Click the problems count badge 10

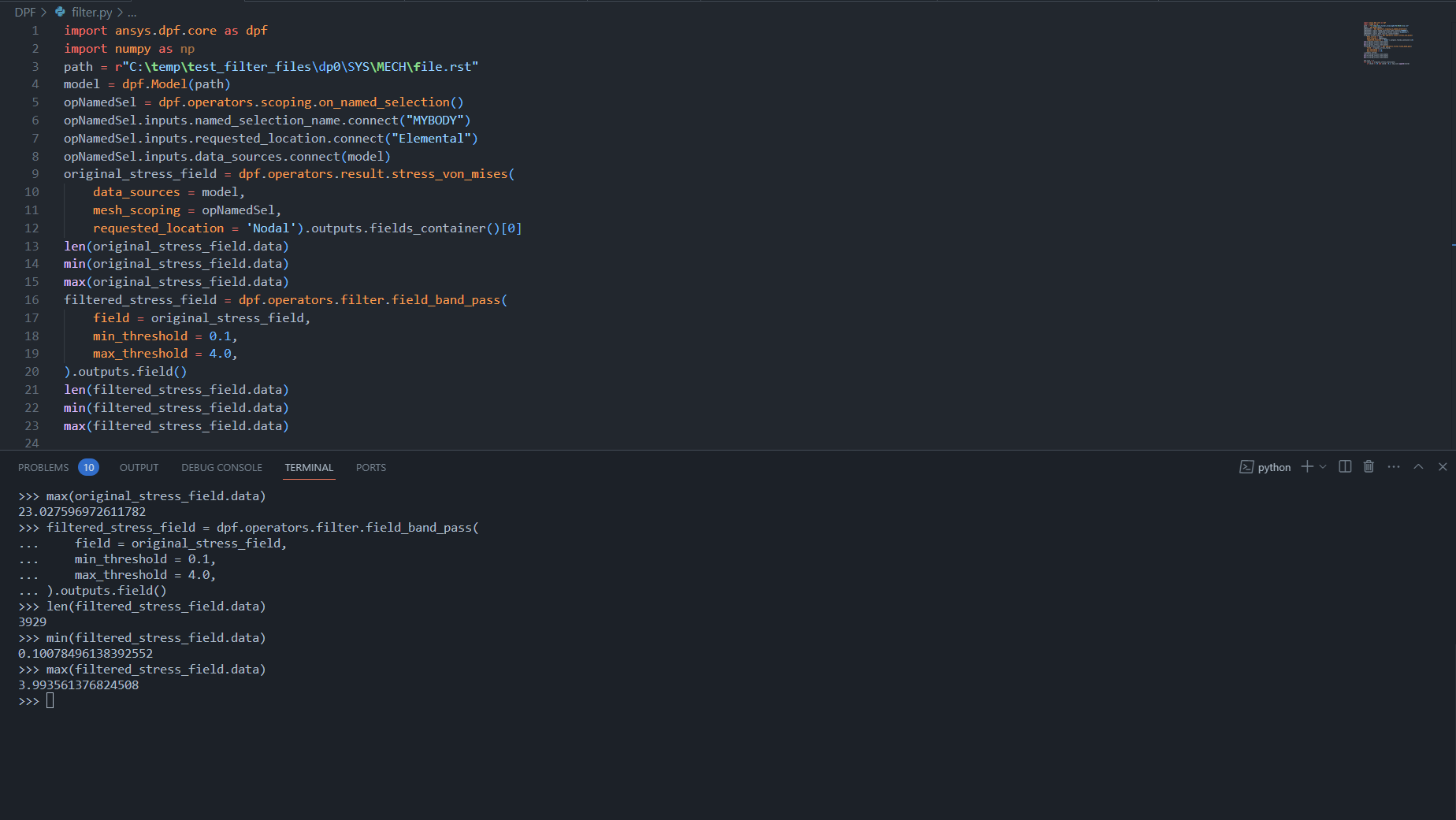tap(88, 467)
